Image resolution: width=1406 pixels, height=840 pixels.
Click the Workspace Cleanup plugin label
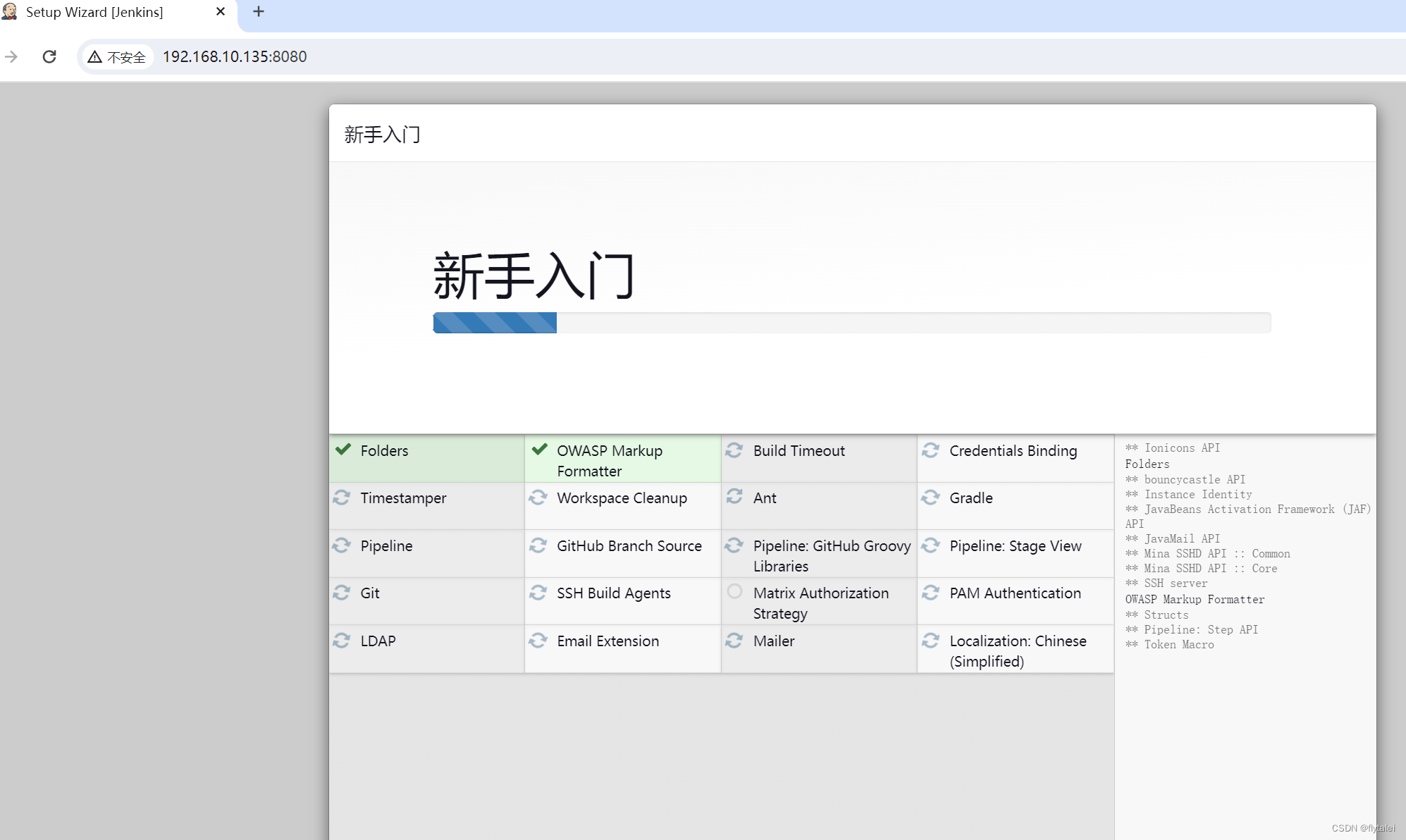[622, 498]
